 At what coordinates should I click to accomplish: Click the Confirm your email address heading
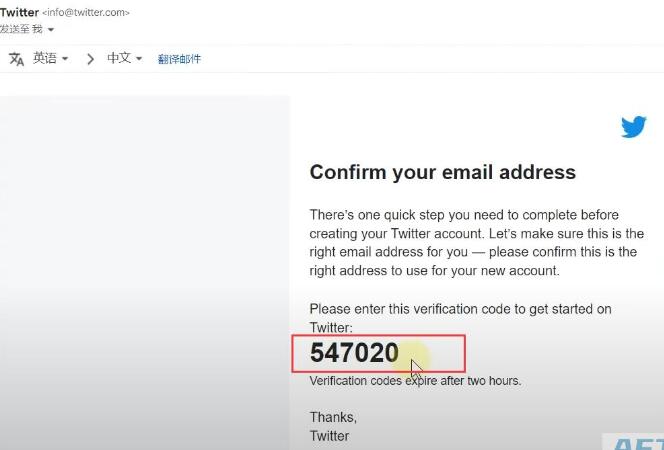click(x=443, y=172)
